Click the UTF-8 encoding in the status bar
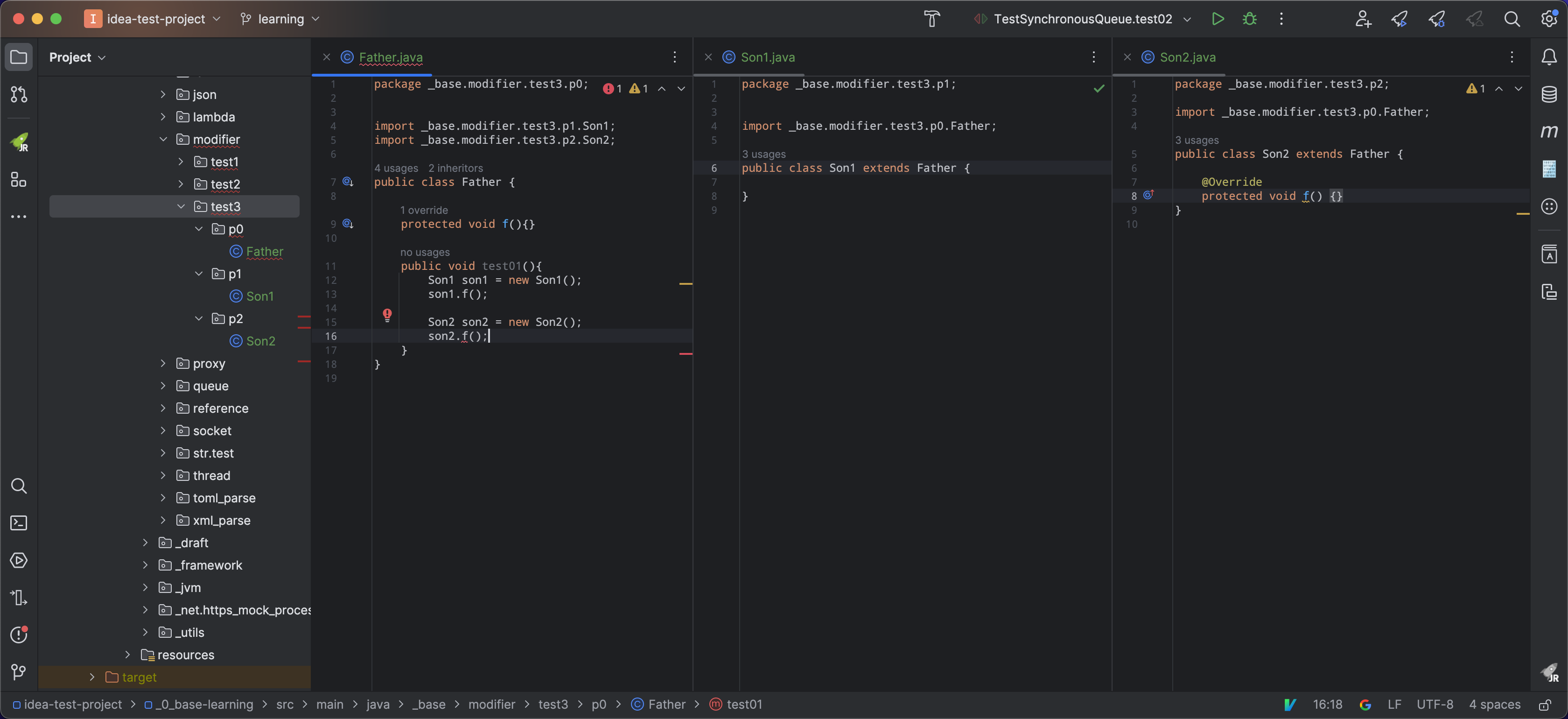The width and height of the screenshot is (1568, 719). tap(1434, 705)
